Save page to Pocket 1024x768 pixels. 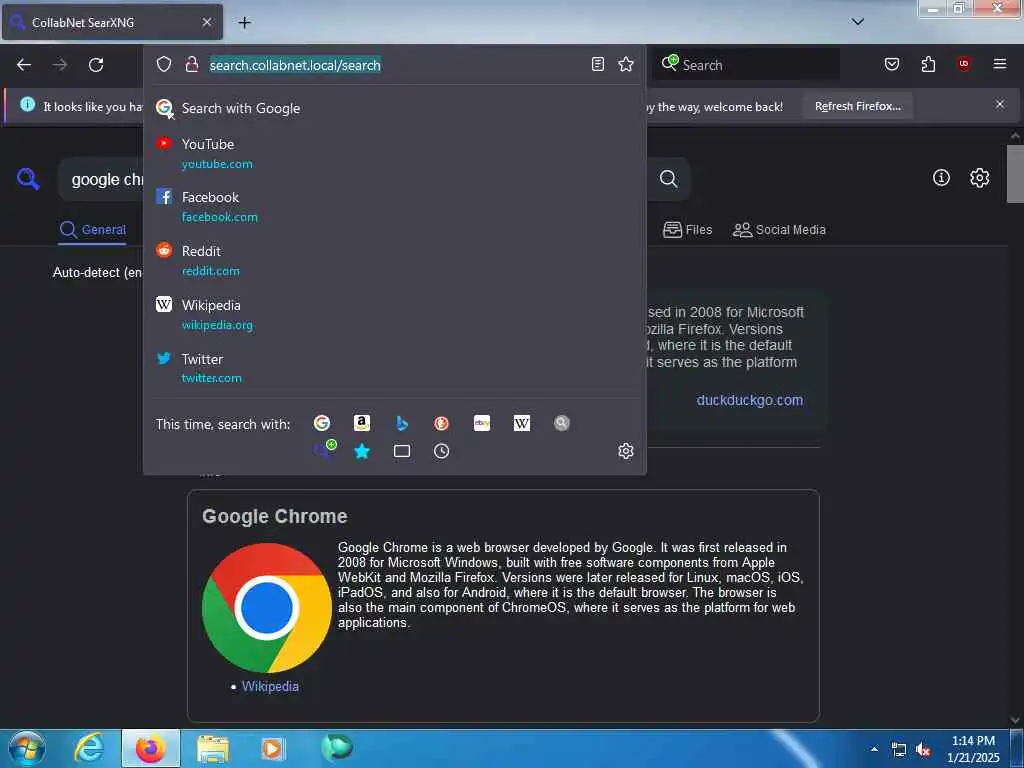pyautogui.click(x=891, y=64)
